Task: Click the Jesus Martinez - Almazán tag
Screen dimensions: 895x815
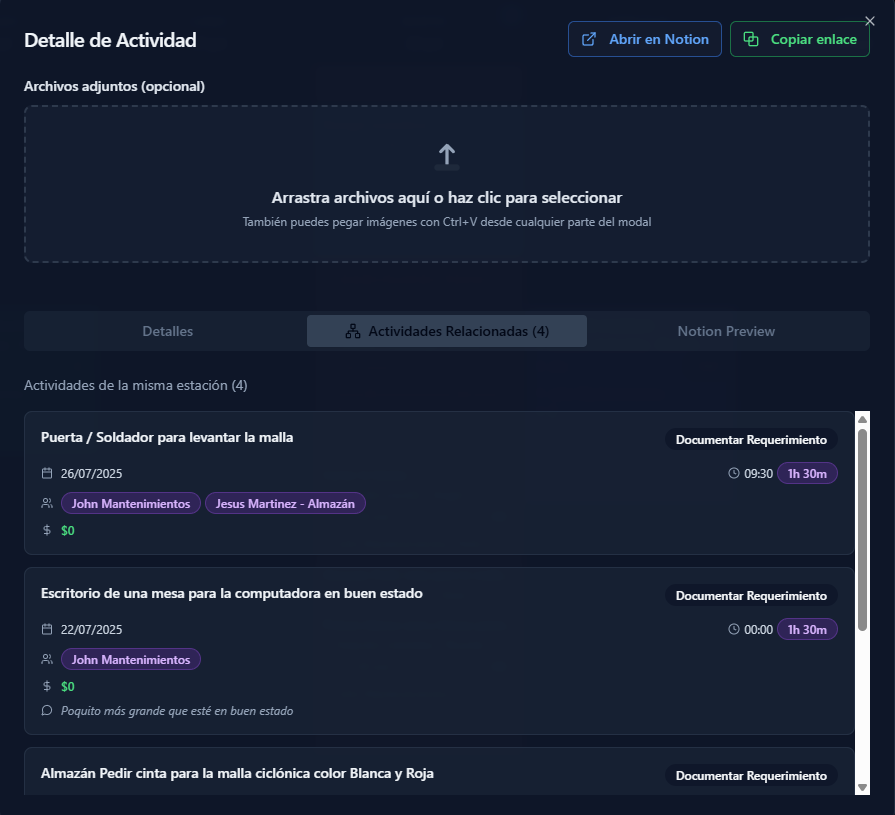Action: [285, 503]
